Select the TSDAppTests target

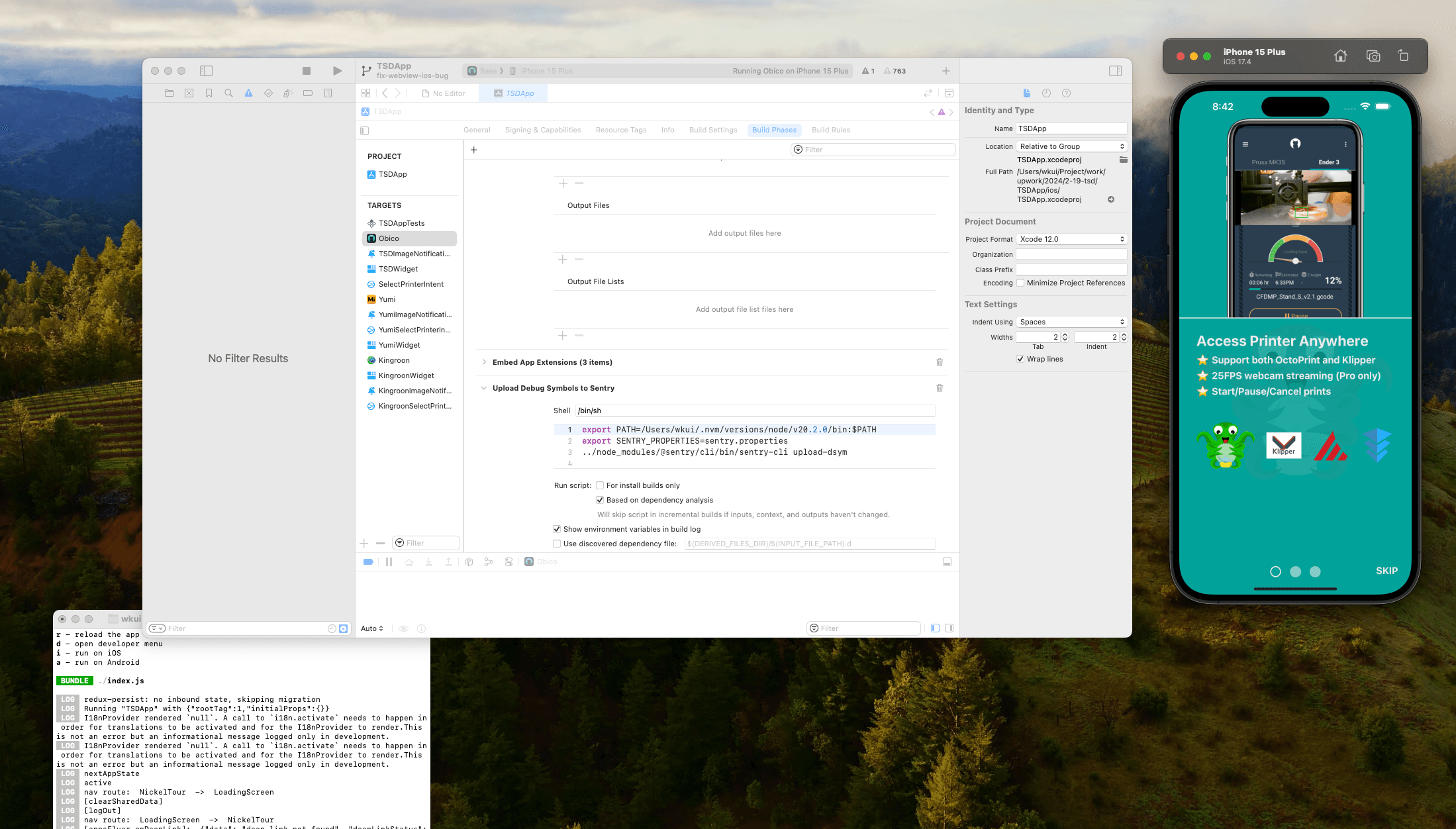(x=410, y=223)
